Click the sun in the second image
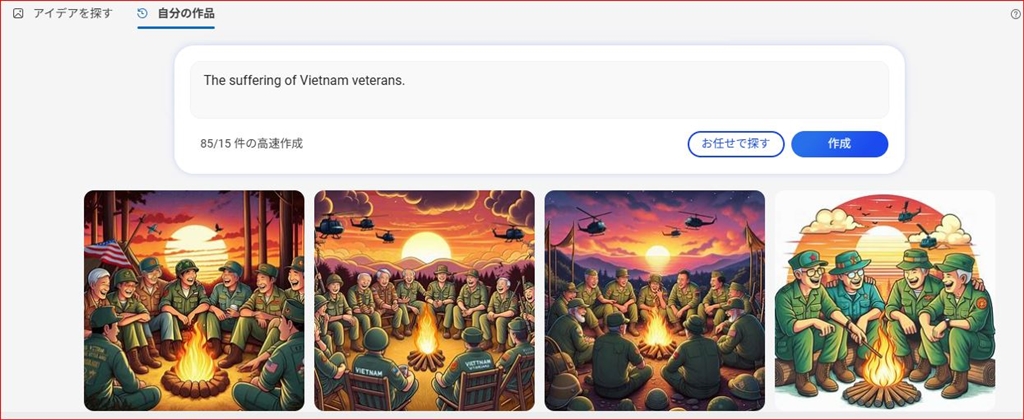1024x420 pixels. point(426,248)
